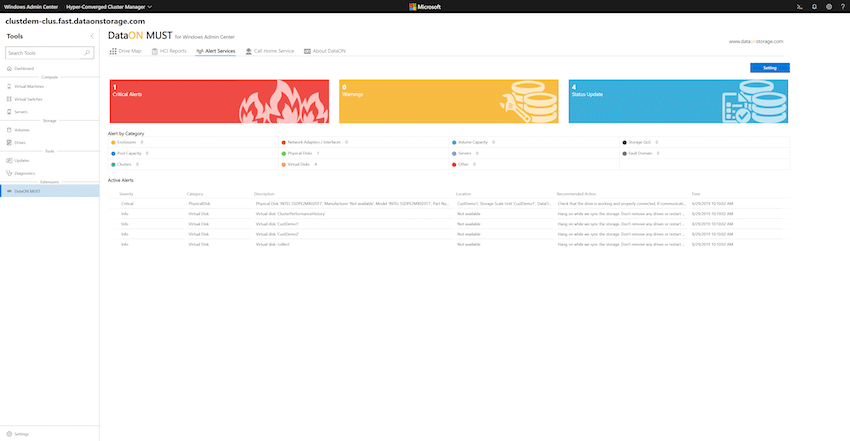Switch to the Drive Map tab
This screenshot has width=850, height=441.
[125, 51]
